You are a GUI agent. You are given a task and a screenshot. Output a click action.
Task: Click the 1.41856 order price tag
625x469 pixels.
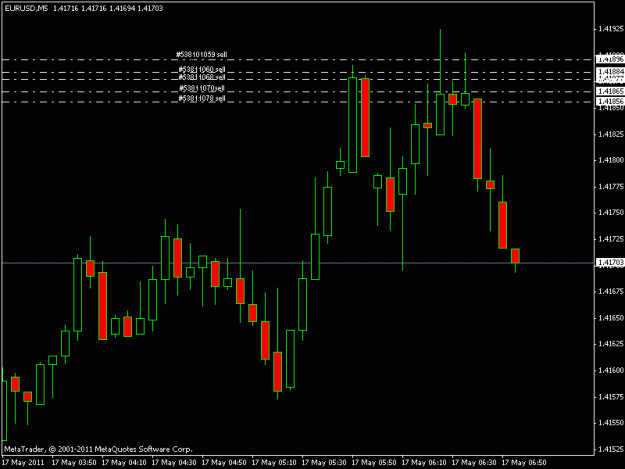pos(610,102)
